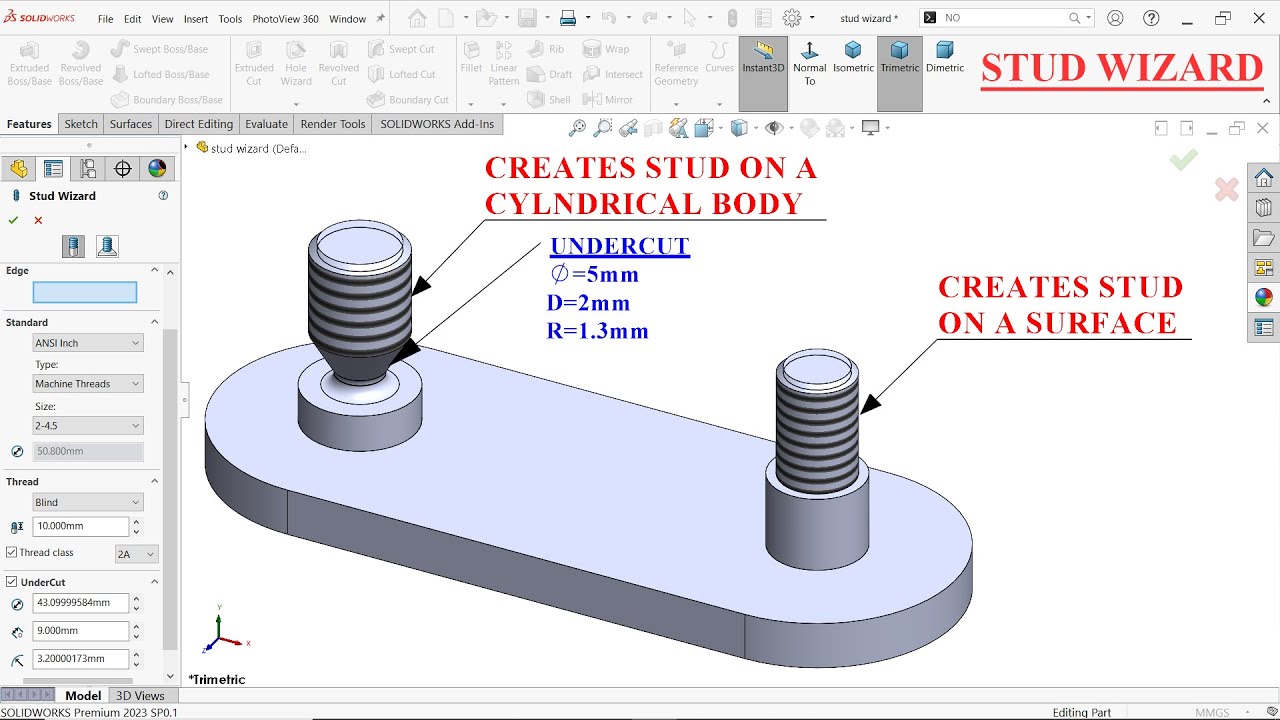Screen dimensions: 1280x720
Task: Switch to the Evaluate tab
Action: click(x=267, y=124)
